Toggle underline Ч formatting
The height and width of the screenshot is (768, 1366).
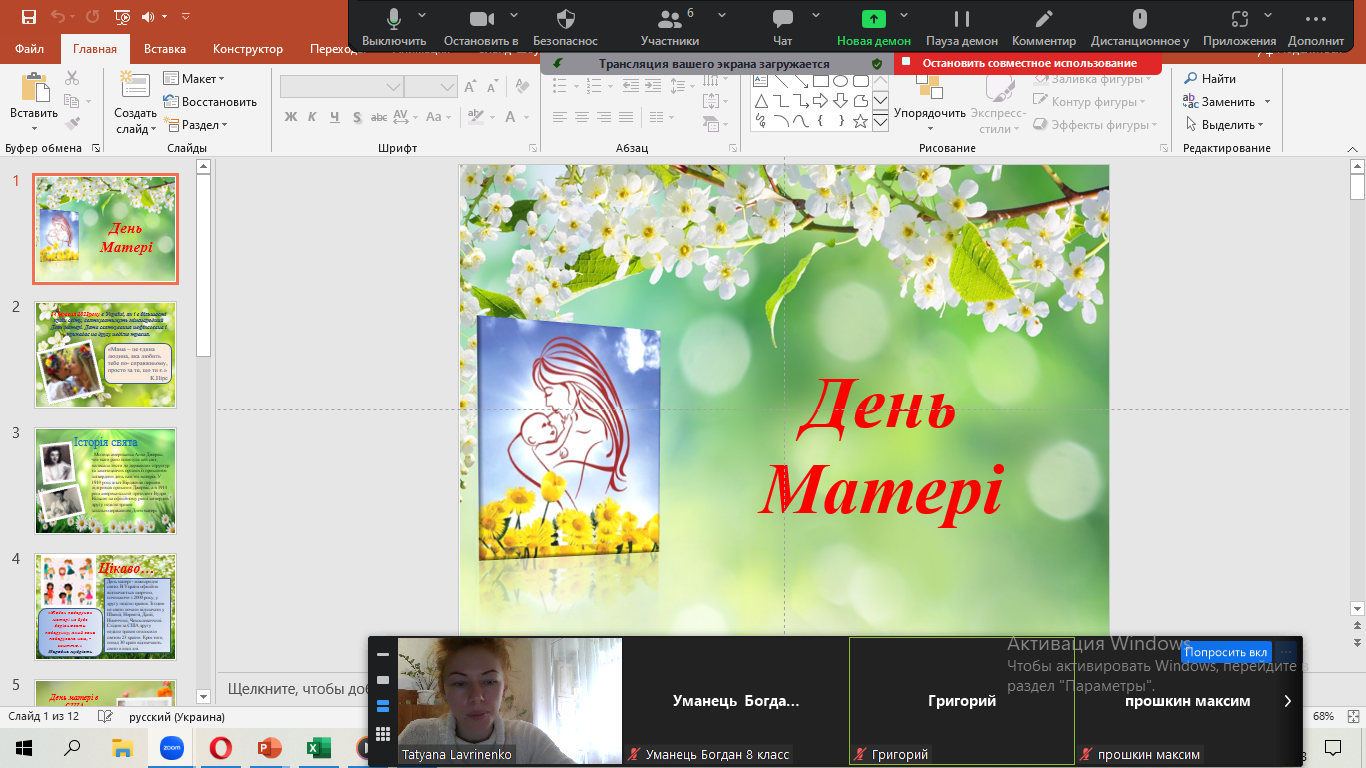[x=335, y=117]
